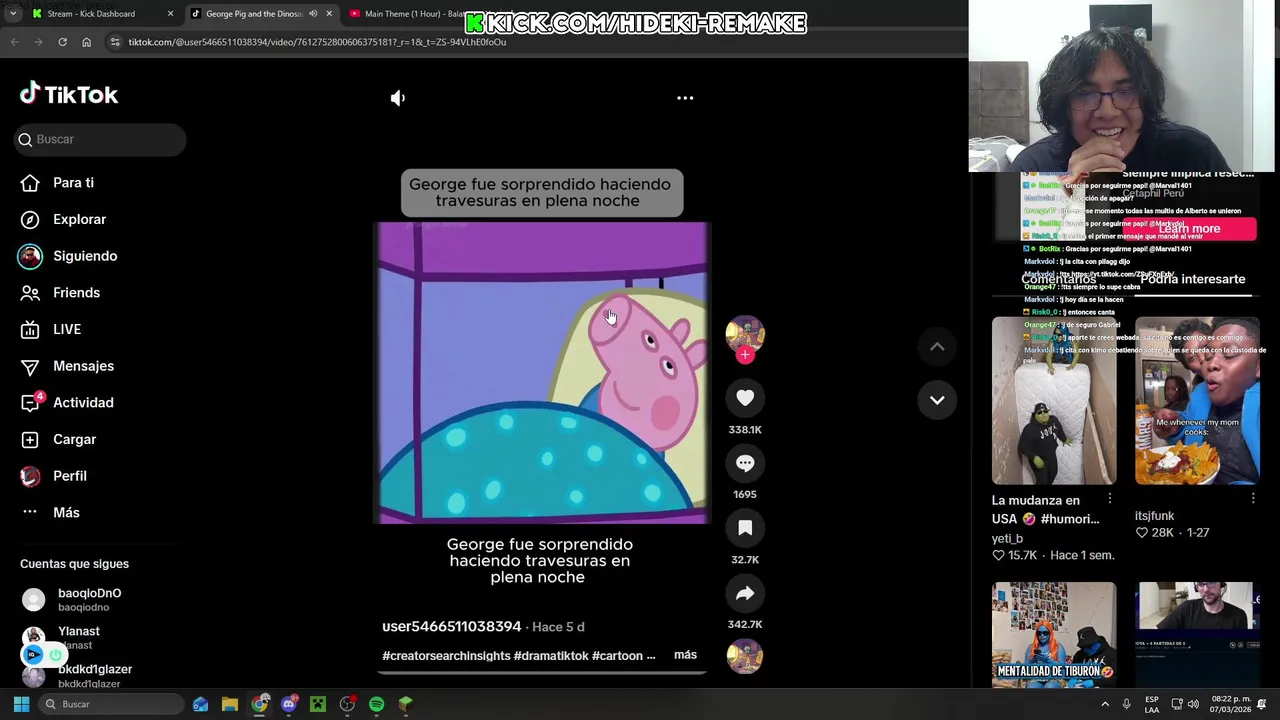Open the Friends section

pos(60,293)
